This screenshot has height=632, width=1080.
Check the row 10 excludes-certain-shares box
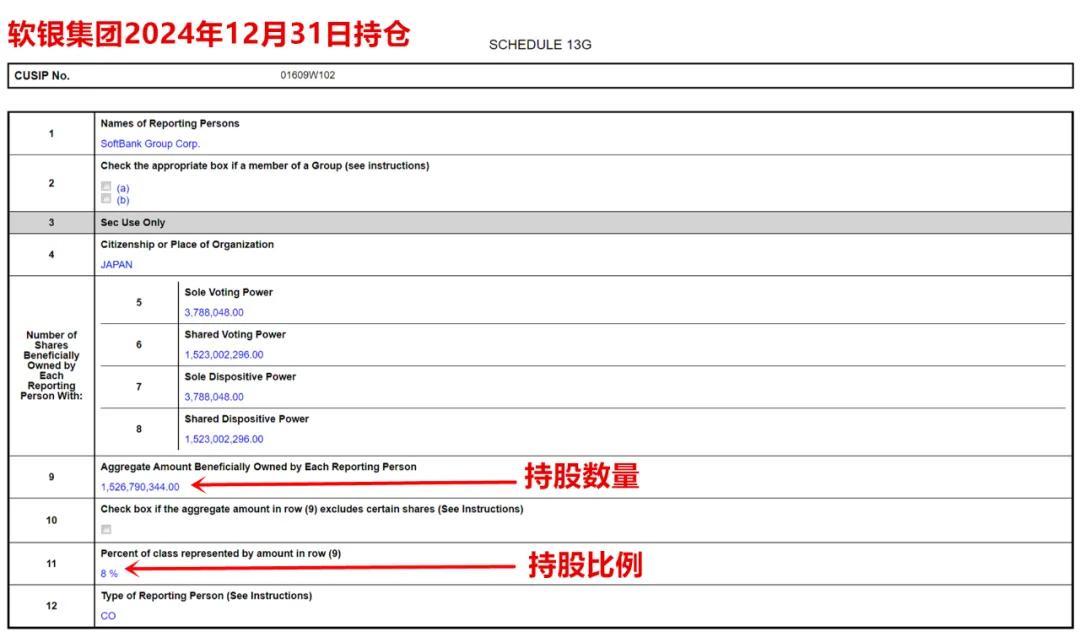[106, 529]
